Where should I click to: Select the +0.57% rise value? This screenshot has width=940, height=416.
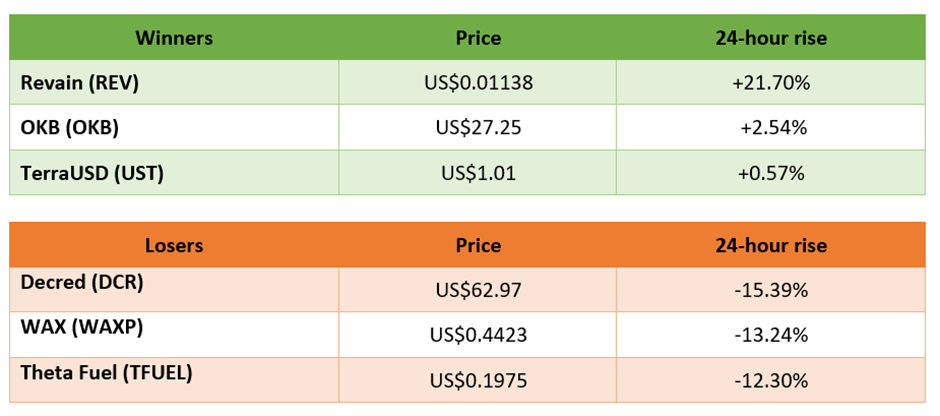[x=770, y=173]
